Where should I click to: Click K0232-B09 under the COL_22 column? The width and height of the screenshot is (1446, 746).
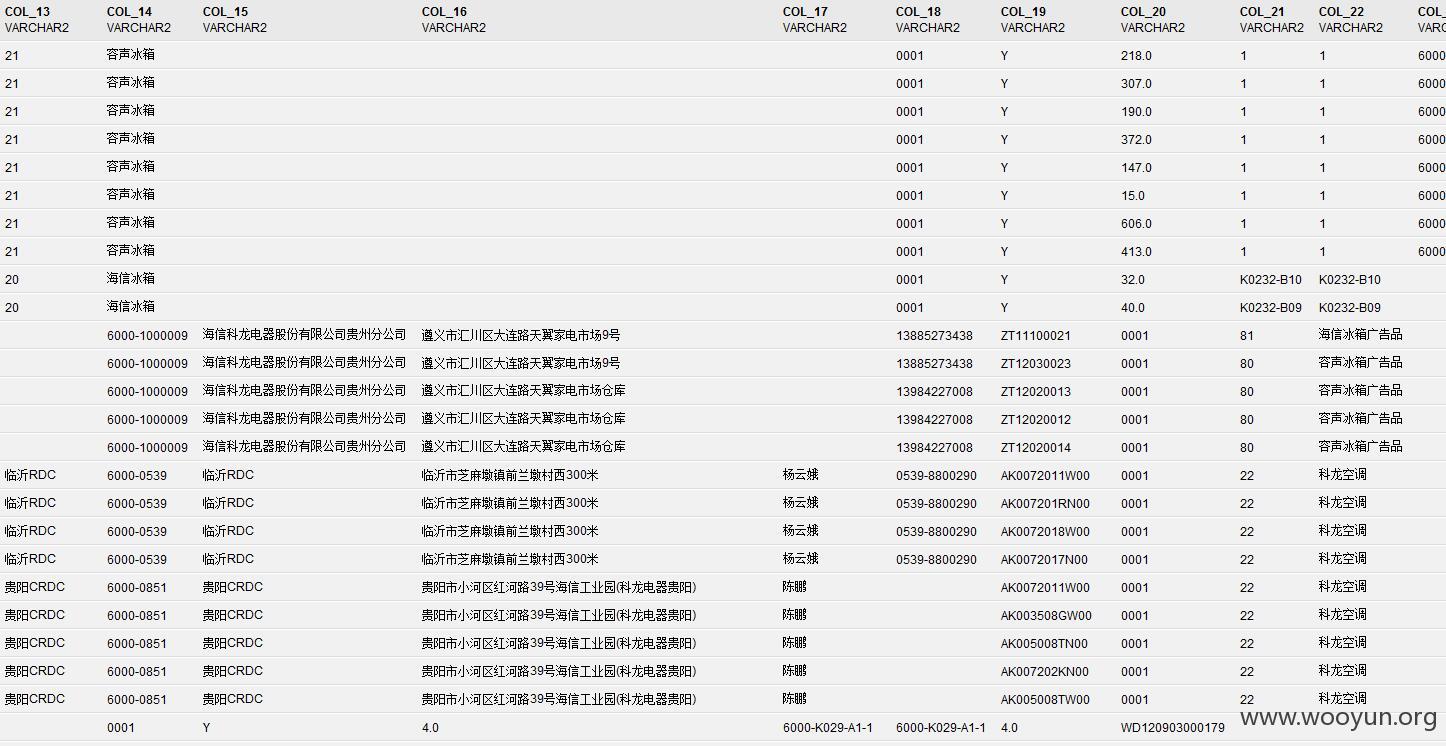[x=1350, y=308]
